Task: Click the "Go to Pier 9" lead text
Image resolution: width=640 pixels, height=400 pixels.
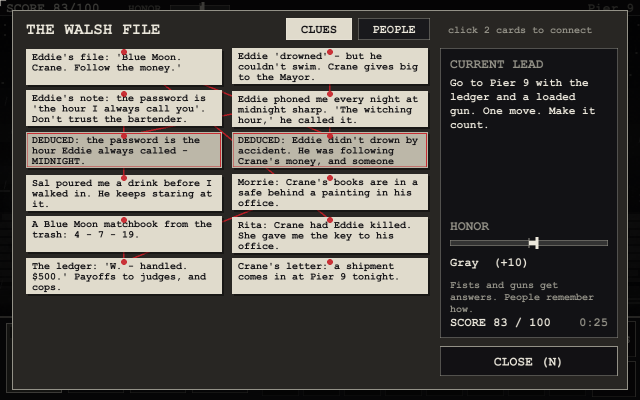Action: (x=522, y=104)
